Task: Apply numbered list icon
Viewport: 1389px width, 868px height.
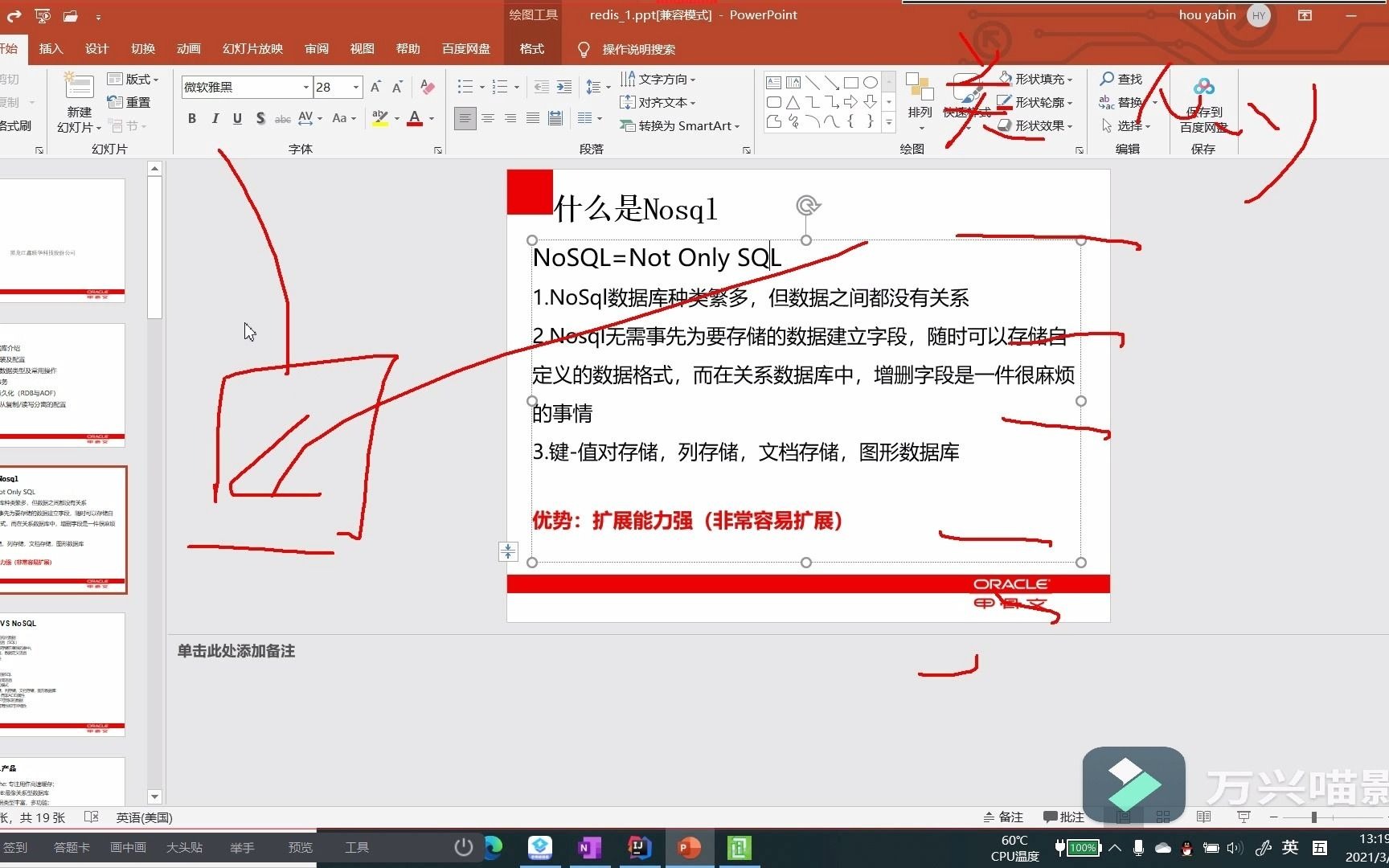Action: (x=500, y=87)
